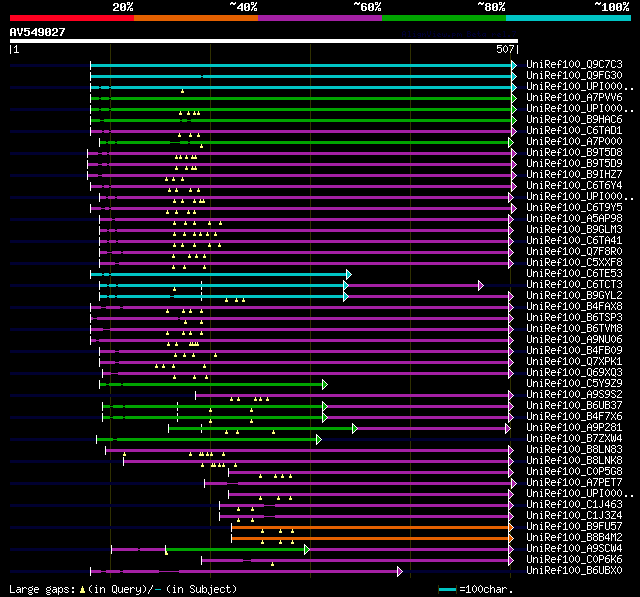Select hit label UniRef100_B6UBX0
This screenshot has height=597, width=640.
tap(574, 571)
